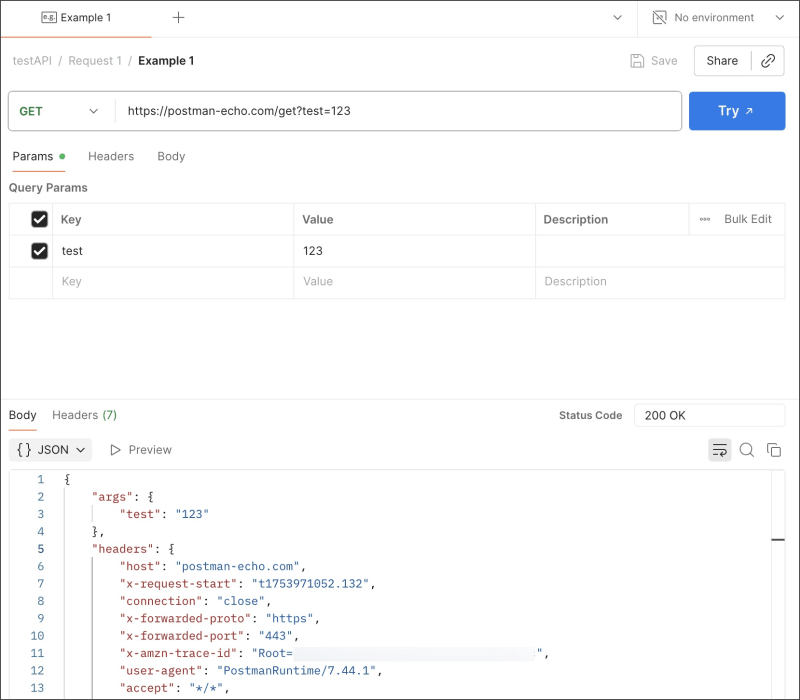Image resolution: width=800 pixels, height=700 pixels.
Task: Click the No environment icon
Action: pyautogui.click(x=660, y=18)
